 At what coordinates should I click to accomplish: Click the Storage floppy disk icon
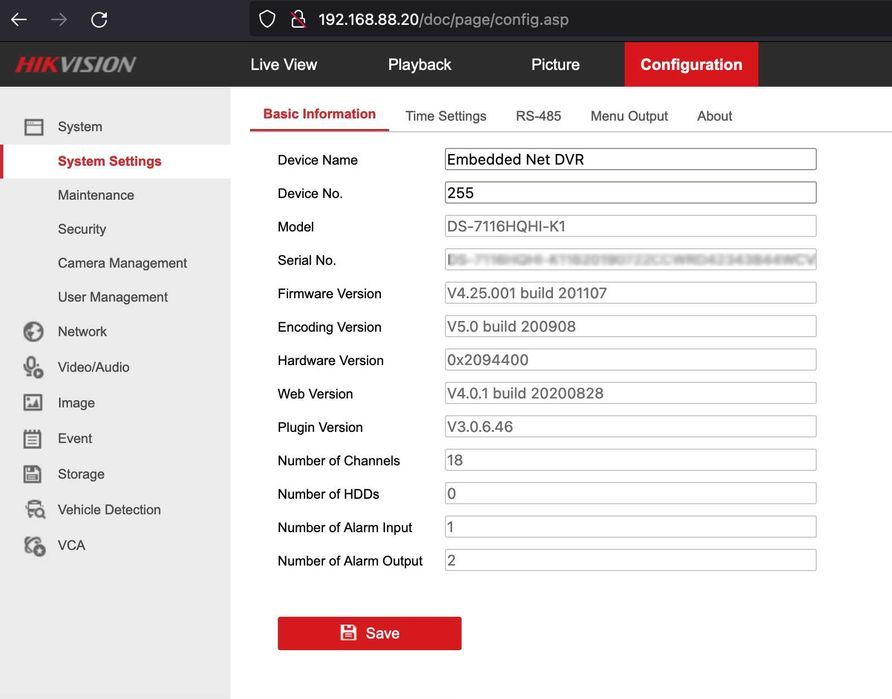coord(32,474)
